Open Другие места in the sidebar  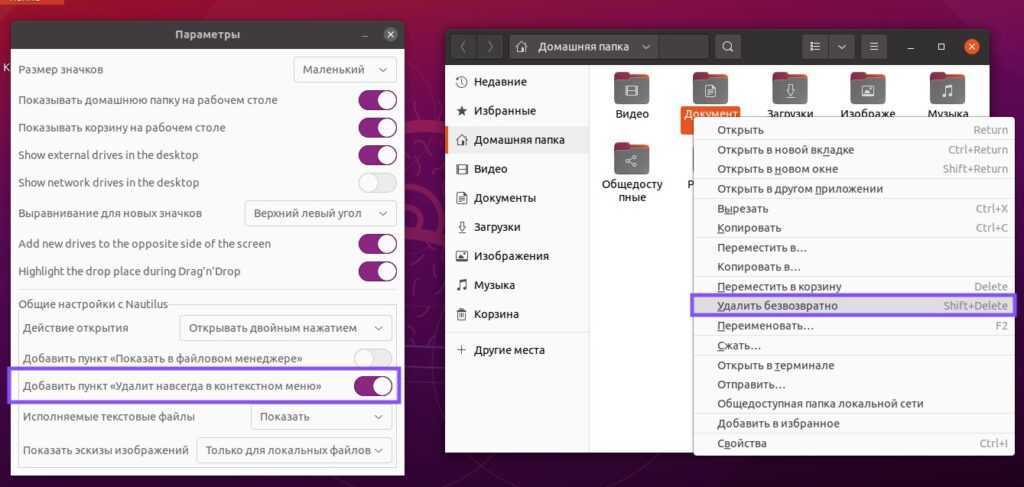point(517,350)
